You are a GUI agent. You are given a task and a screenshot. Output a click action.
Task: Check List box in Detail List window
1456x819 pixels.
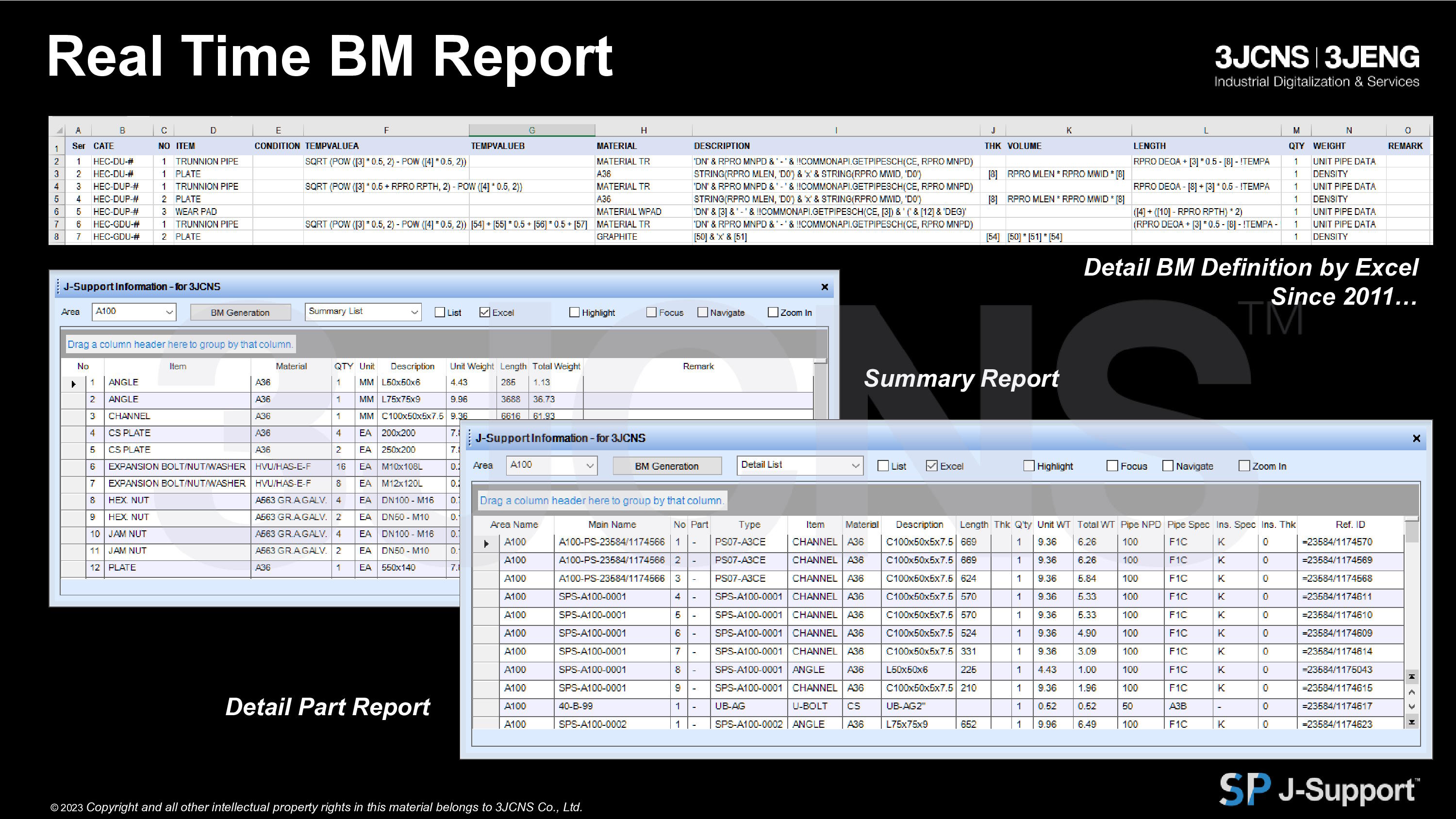[883, 466]
